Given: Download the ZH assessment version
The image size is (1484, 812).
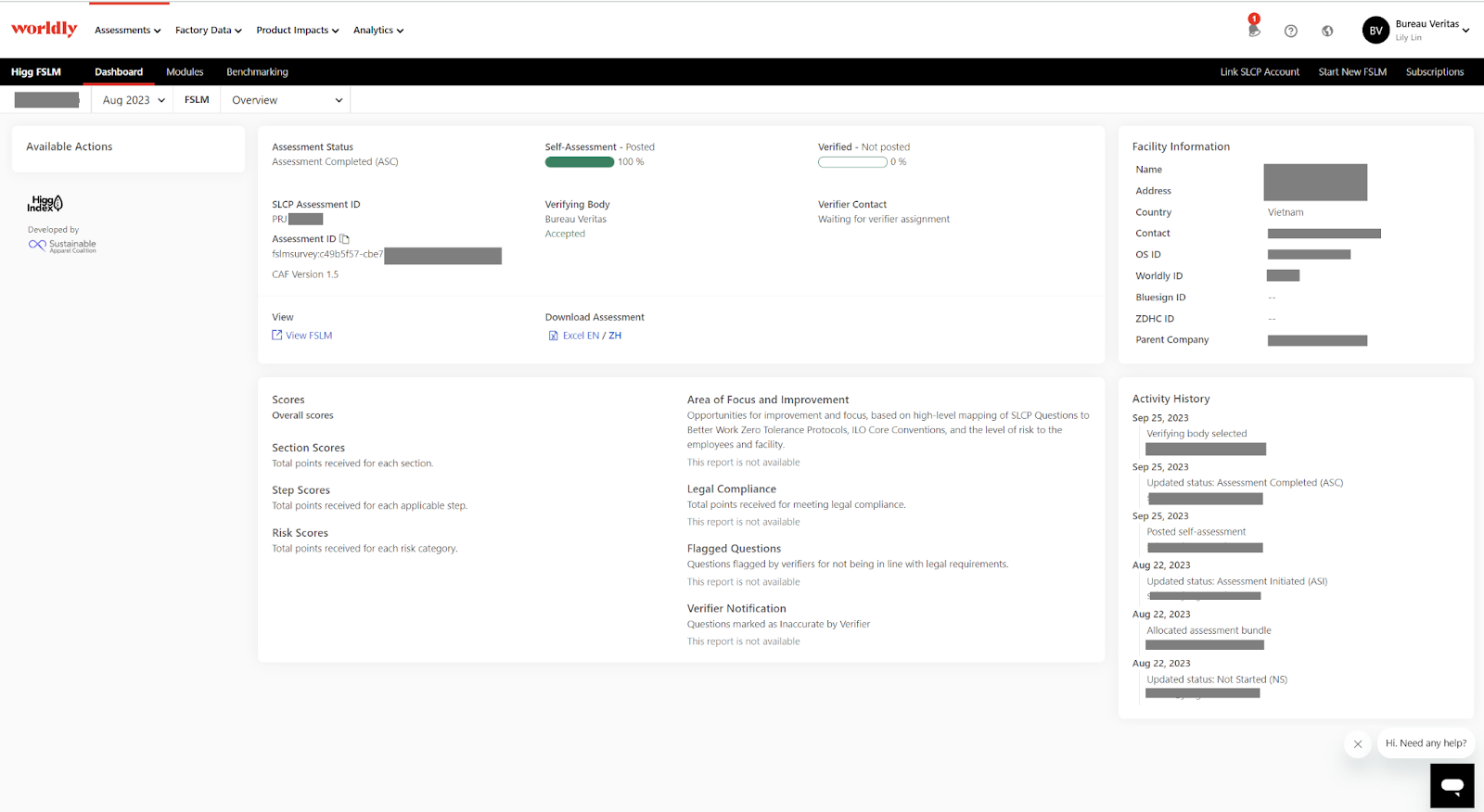Looking at the screenshot, I should (x=615, y=336).
